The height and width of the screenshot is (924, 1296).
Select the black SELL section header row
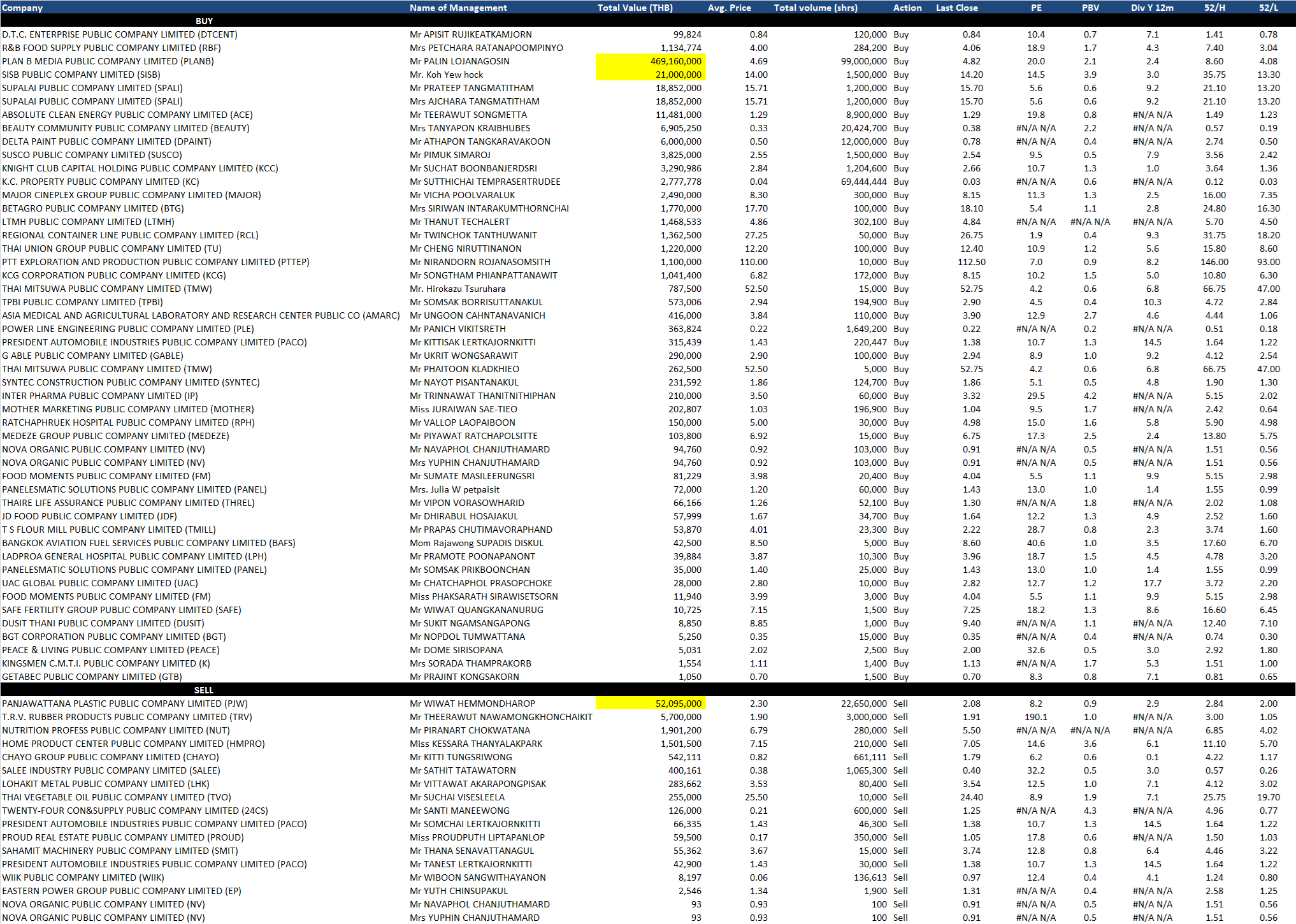204,690
